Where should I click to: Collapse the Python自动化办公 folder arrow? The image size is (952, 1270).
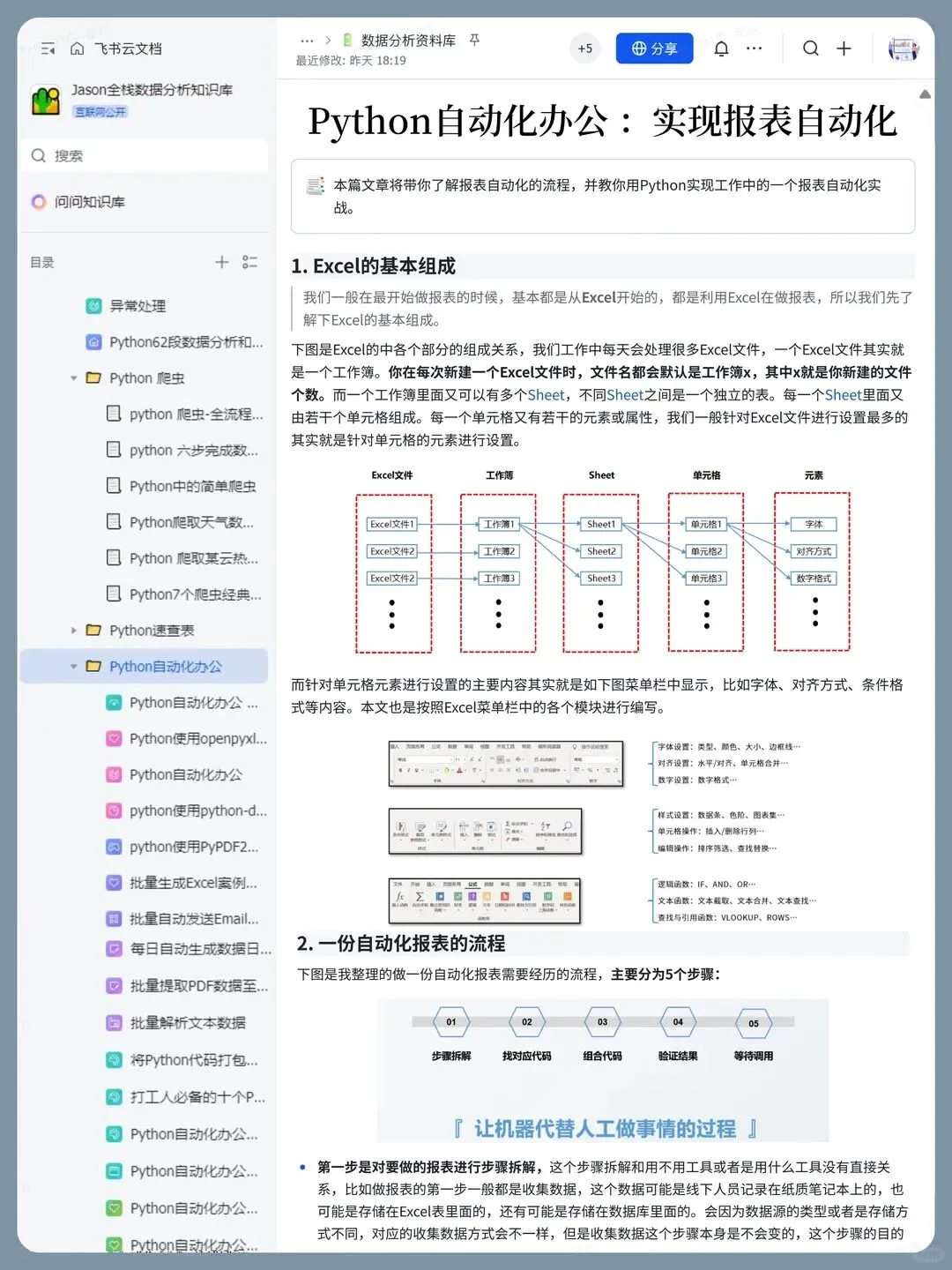point(74,667)
